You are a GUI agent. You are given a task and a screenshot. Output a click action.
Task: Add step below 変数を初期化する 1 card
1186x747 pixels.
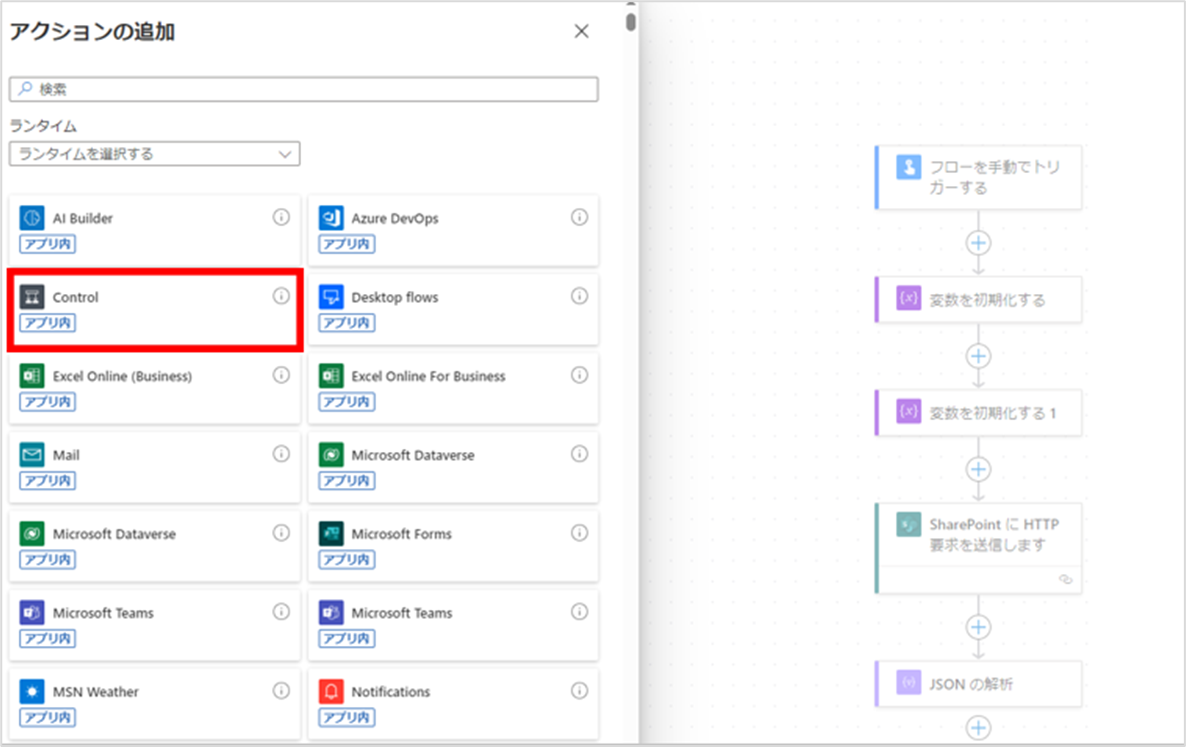pyautogui.click(x=979, y=470)
